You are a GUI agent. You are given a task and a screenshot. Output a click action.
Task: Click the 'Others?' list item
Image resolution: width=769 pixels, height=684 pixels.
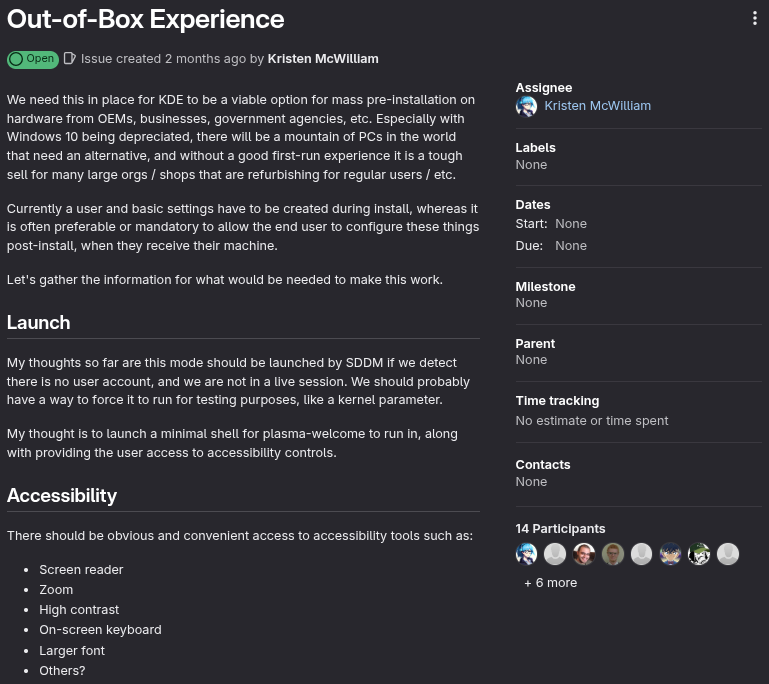pos(62,671)
